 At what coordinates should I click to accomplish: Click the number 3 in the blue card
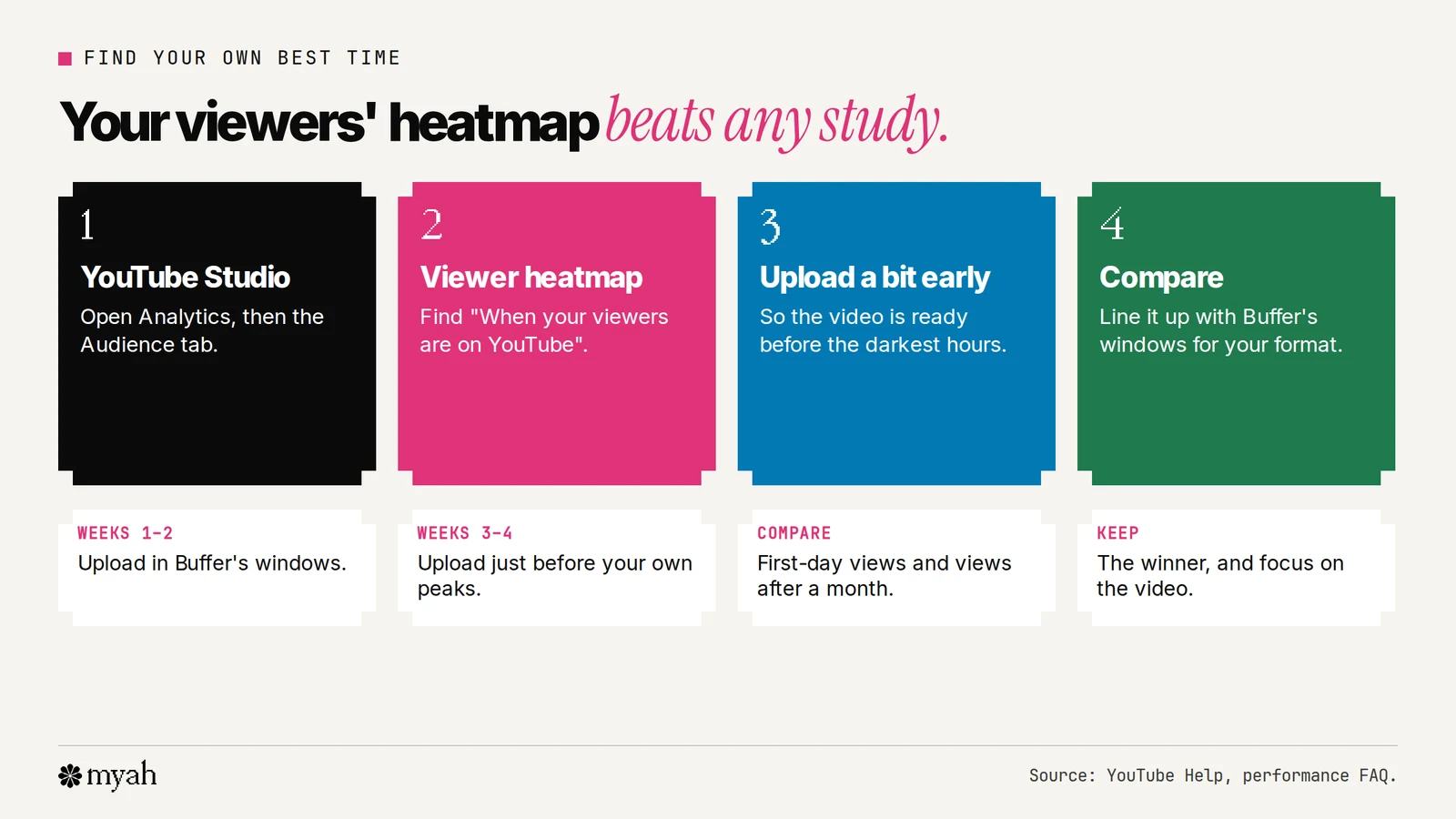point(771,226)
